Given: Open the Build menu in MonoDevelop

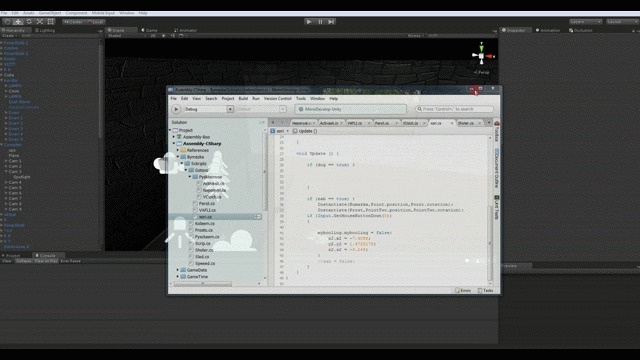Looking at the screenshot, I should click(243, 98).
